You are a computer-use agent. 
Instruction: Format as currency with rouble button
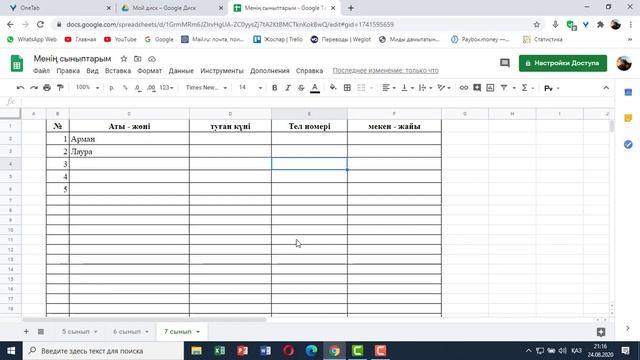111,88
